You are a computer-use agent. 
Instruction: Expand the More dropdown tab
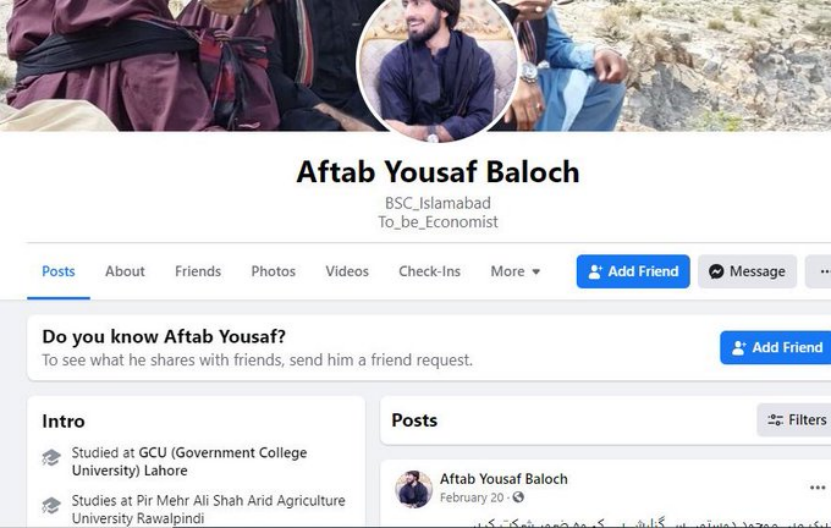coord(515,271)
